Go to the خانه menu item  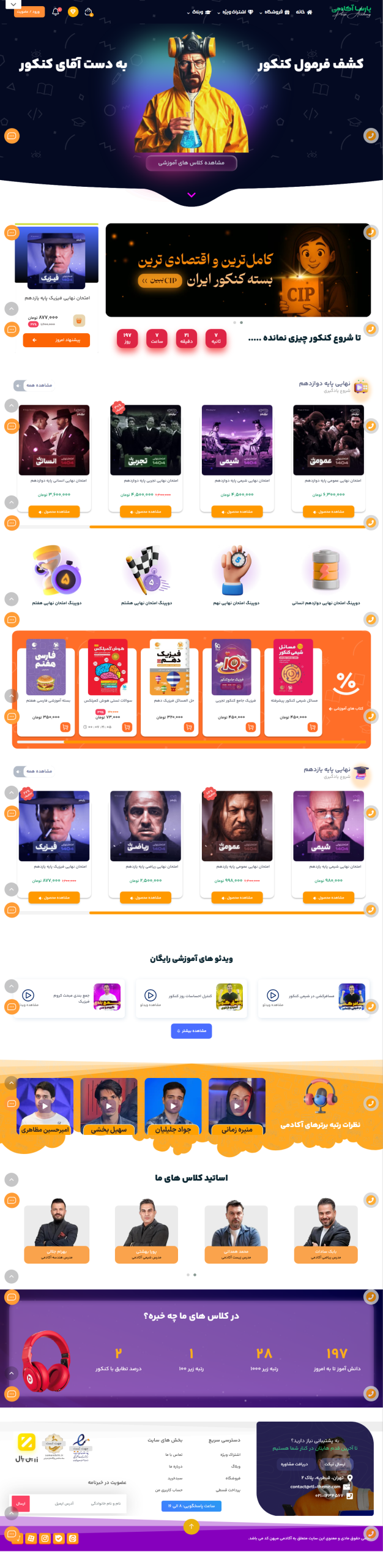304,12
